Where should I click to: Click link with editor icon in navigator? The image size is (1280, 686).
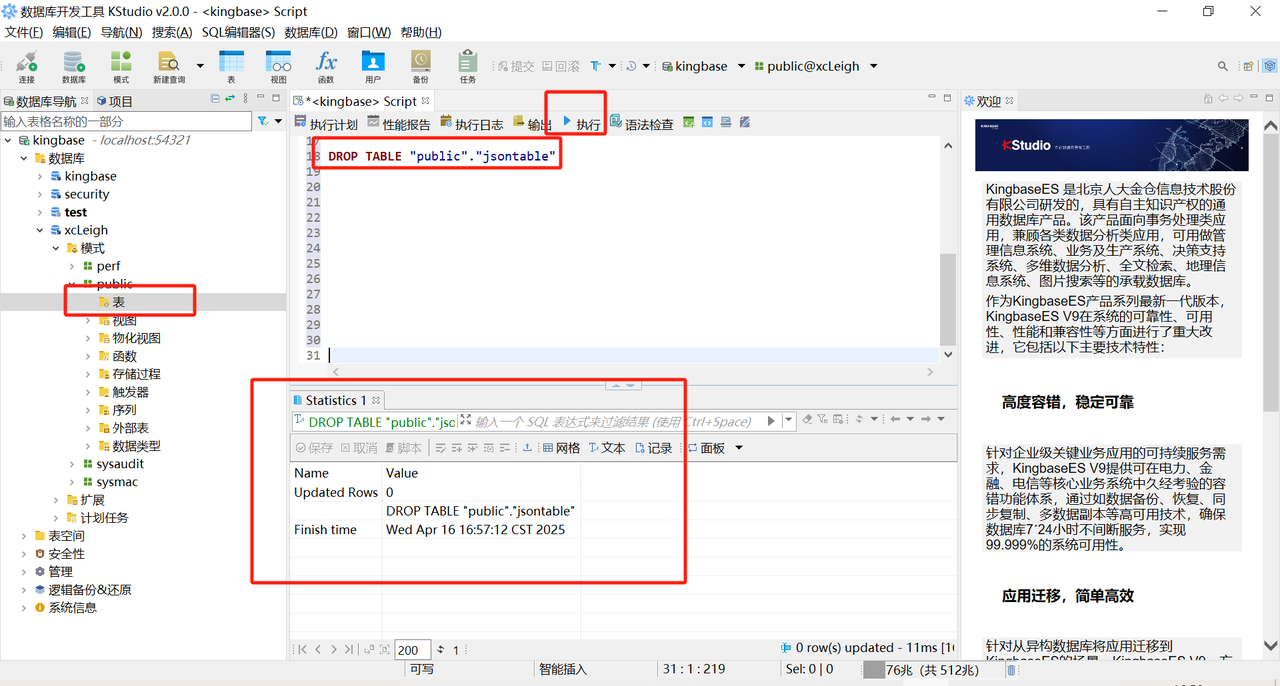click(231, 99)
